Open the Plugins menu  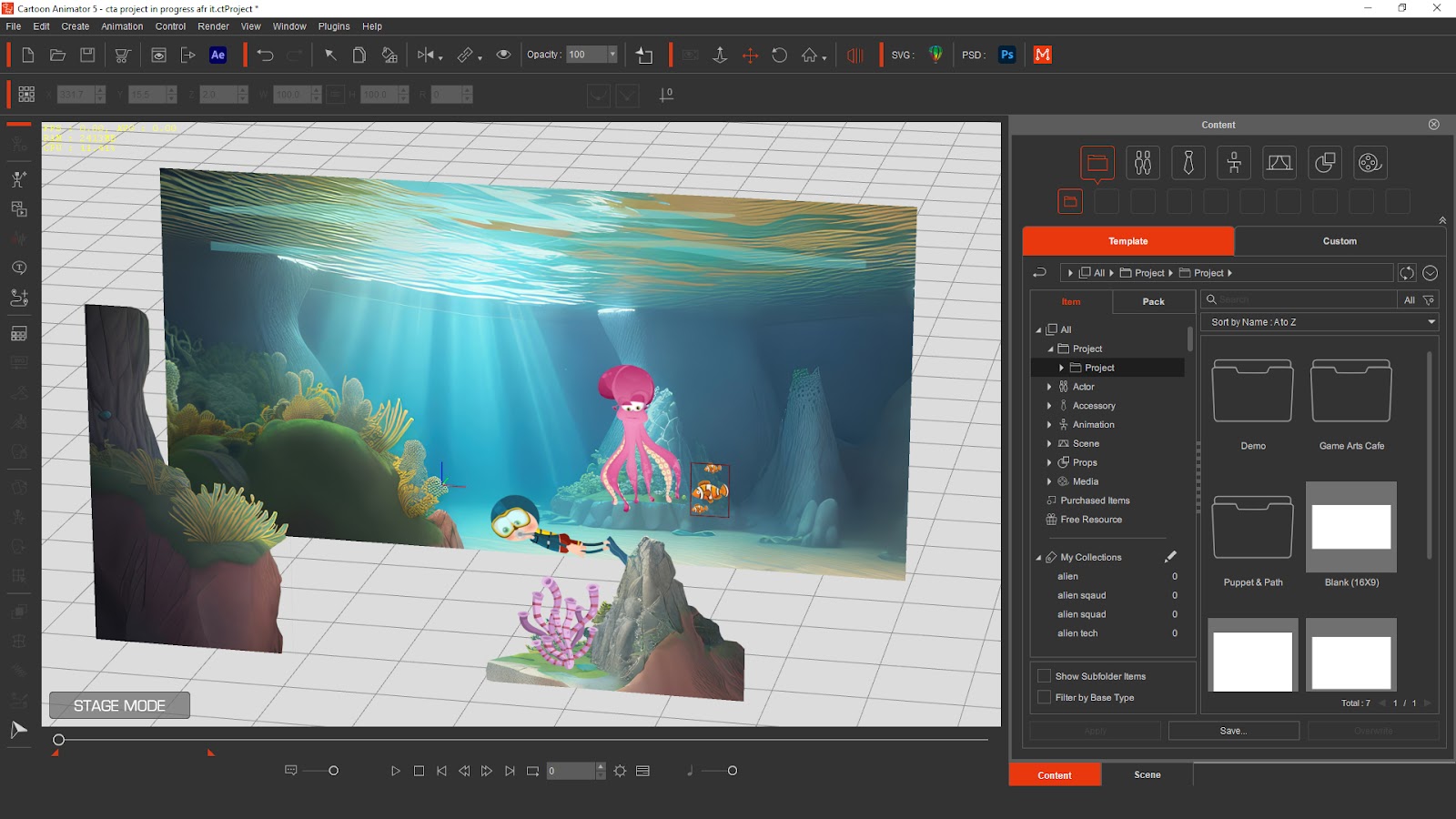[x=333, y=26]
